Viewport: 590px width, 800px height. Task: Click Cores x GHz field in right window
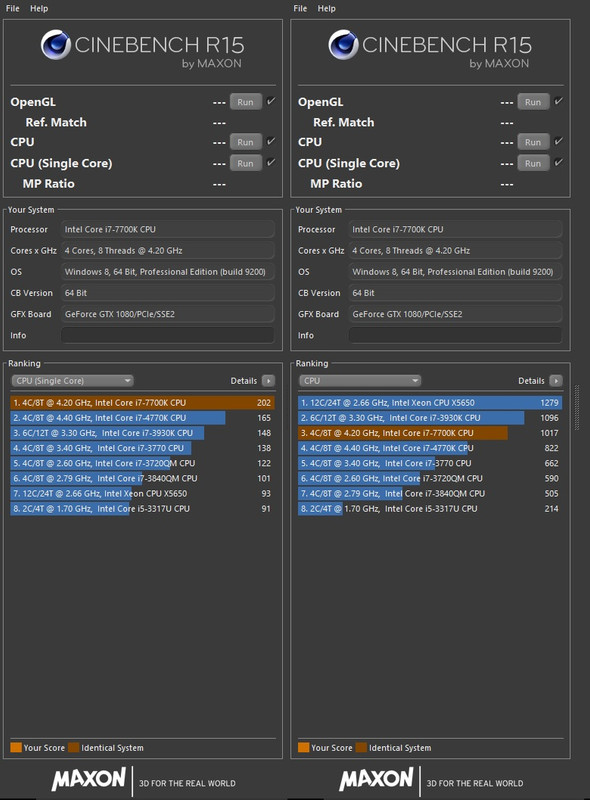(x=456, y=251)
